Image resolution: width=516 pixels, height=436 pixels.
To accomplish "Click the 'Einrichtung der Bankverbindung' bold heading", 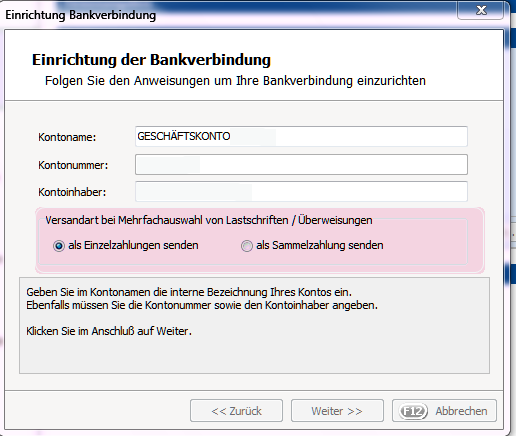I will (x=151, y=60).
